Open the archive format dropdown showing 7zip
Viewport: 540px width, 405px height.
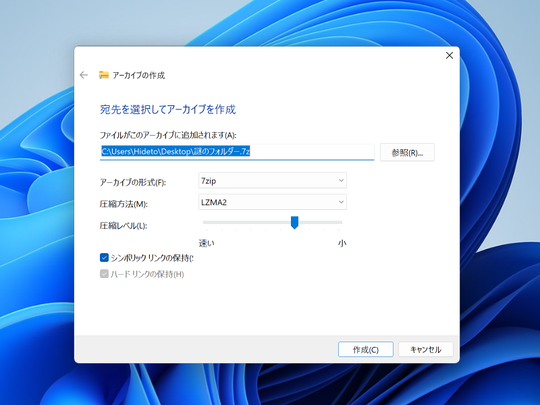point(272,180)
